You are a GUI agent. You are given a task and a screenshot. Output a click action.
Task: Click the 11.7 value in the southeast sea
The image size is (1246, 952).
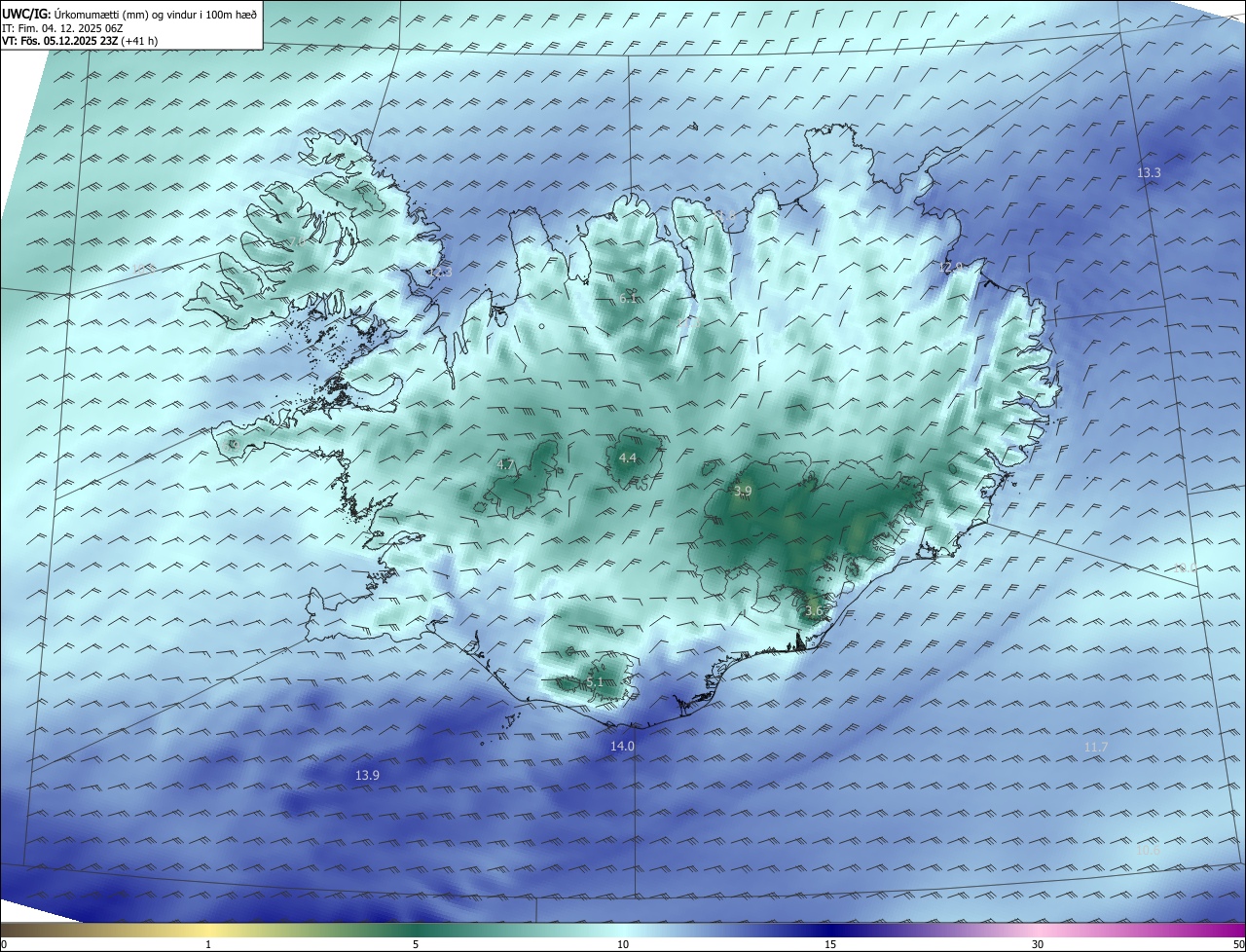1095,747
